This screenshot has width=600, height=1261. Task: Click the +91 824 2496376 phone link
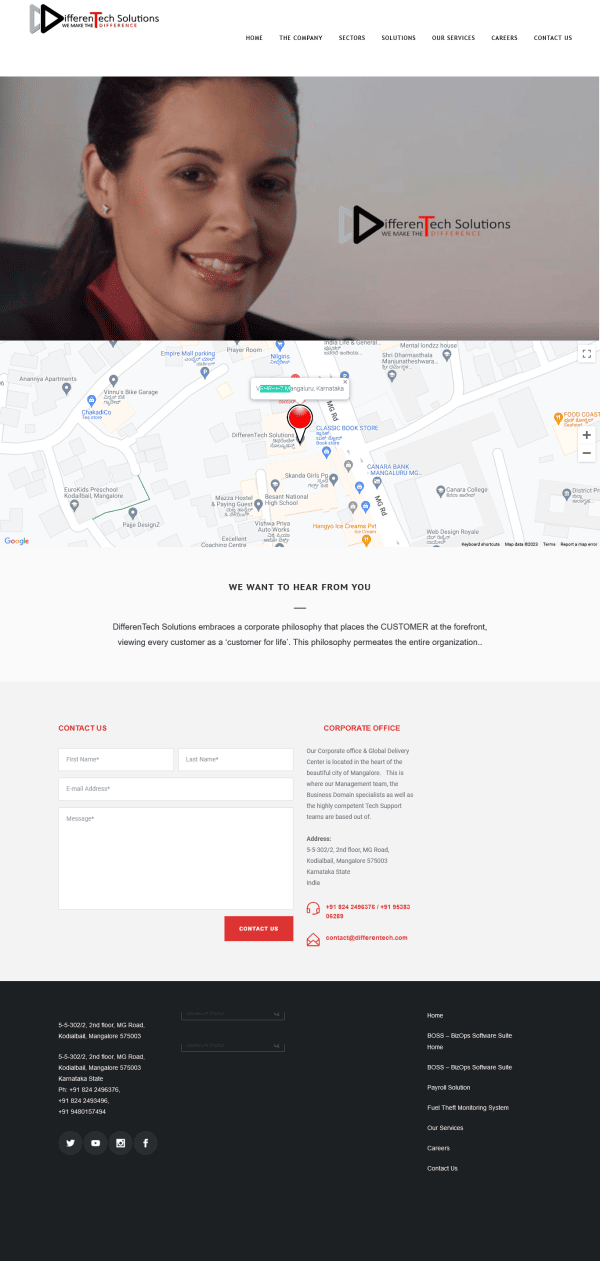coord(351,907)
